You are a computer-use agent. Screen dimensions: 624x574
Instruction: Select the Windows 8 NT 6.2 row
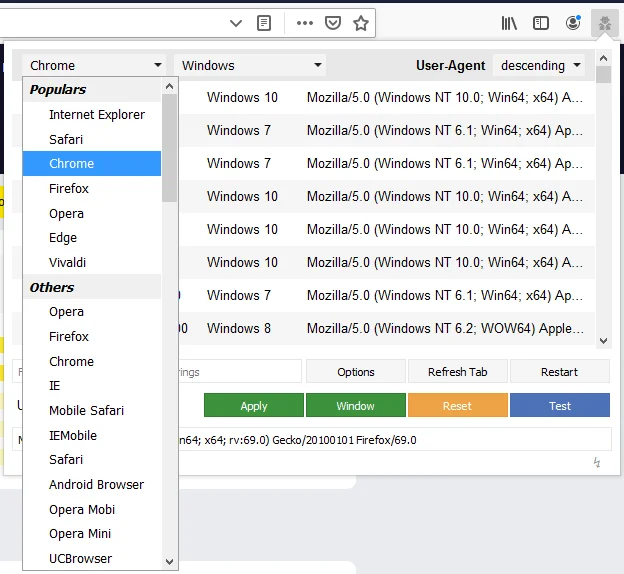[303, 328]
